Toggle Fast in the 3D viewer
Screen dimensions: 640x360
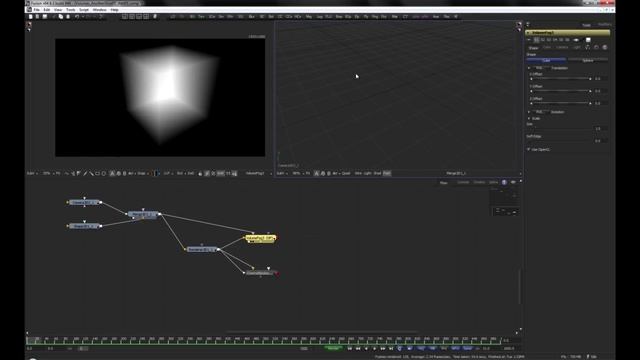coord(387,173)
